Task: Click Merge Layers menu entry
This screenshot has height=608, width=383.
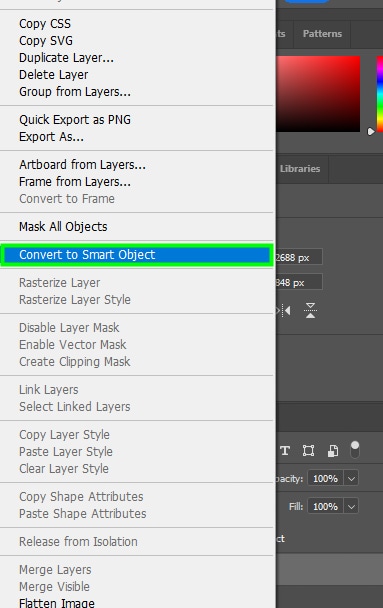Action: 55,570
